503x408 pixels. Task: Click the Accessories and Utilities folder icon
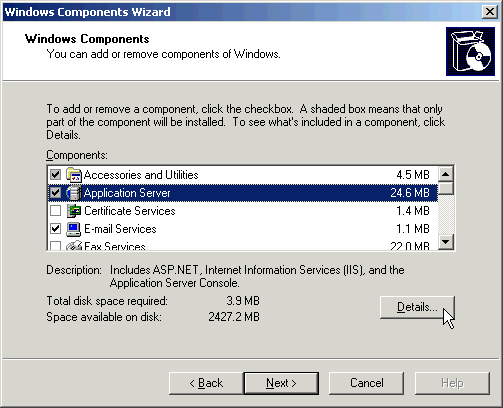pyautogui.click(x=74, y=175)
